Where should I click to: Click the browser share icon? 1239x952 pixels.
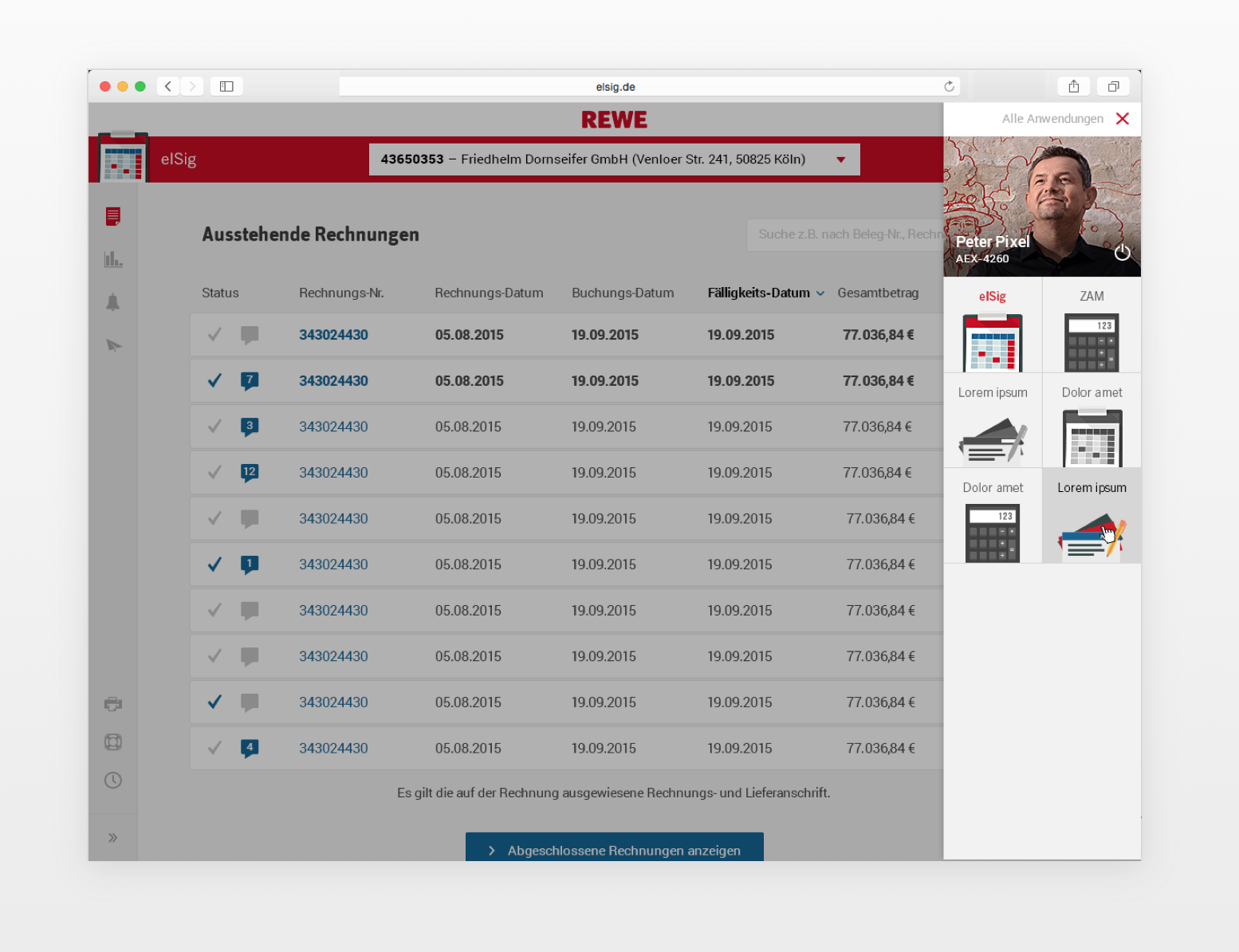tap(1074, 86)
